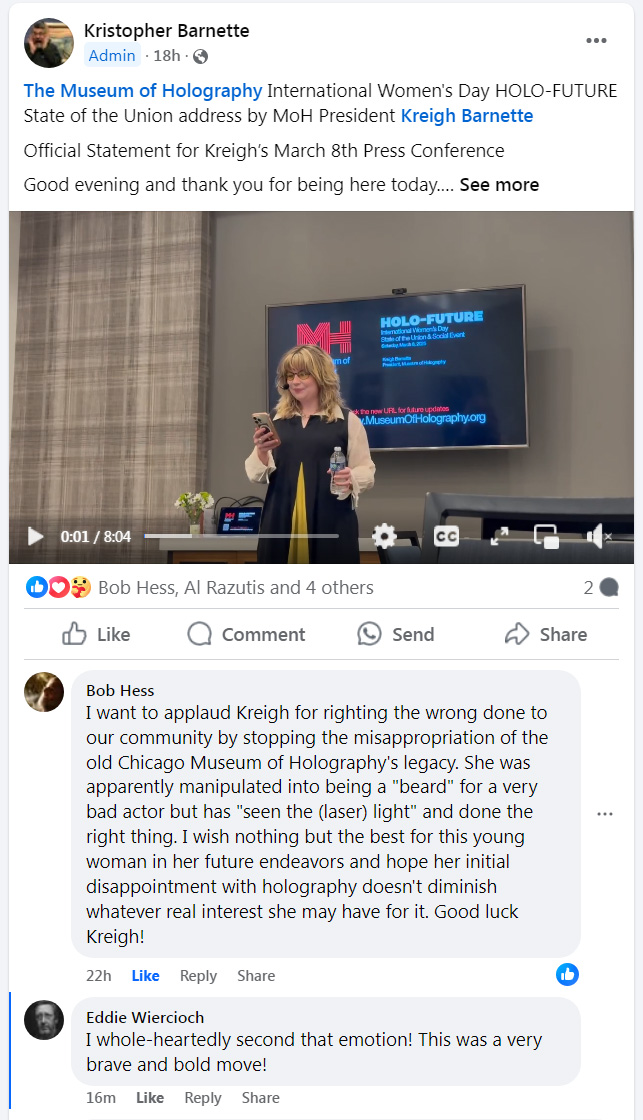Viewport: 643px width, 1120px height.
Task: Open post options three-dot menu
Action: (x=596, y=41)
